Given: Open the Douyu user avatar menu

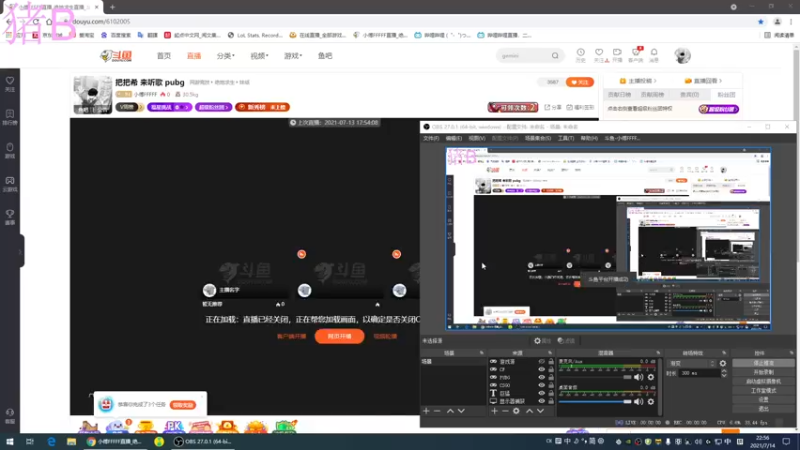Looking at the screenshot, I should point(682,56).
